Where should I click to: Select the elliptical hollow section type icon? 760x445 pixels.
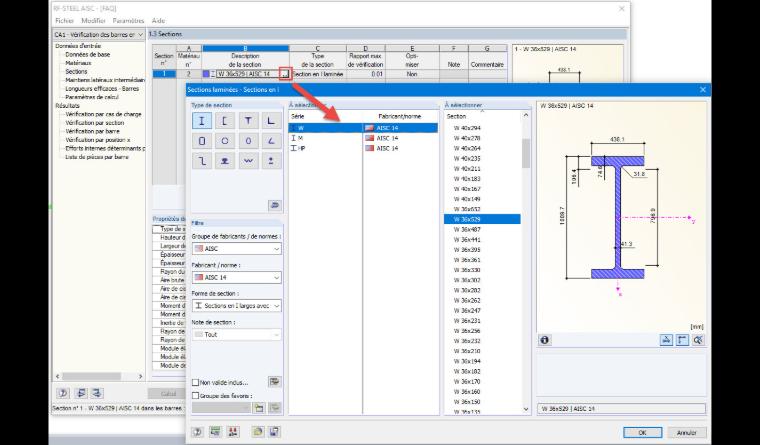(248, 141)
